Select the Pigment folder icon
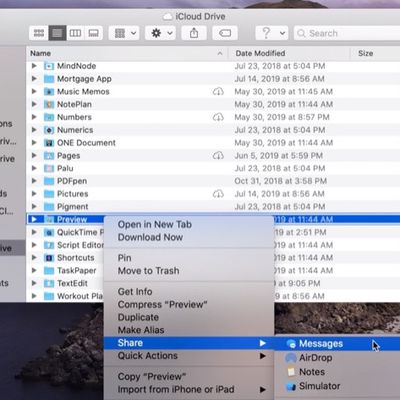Image resolution: width=400 pixels, height=400 pixels. coord(49,207)
